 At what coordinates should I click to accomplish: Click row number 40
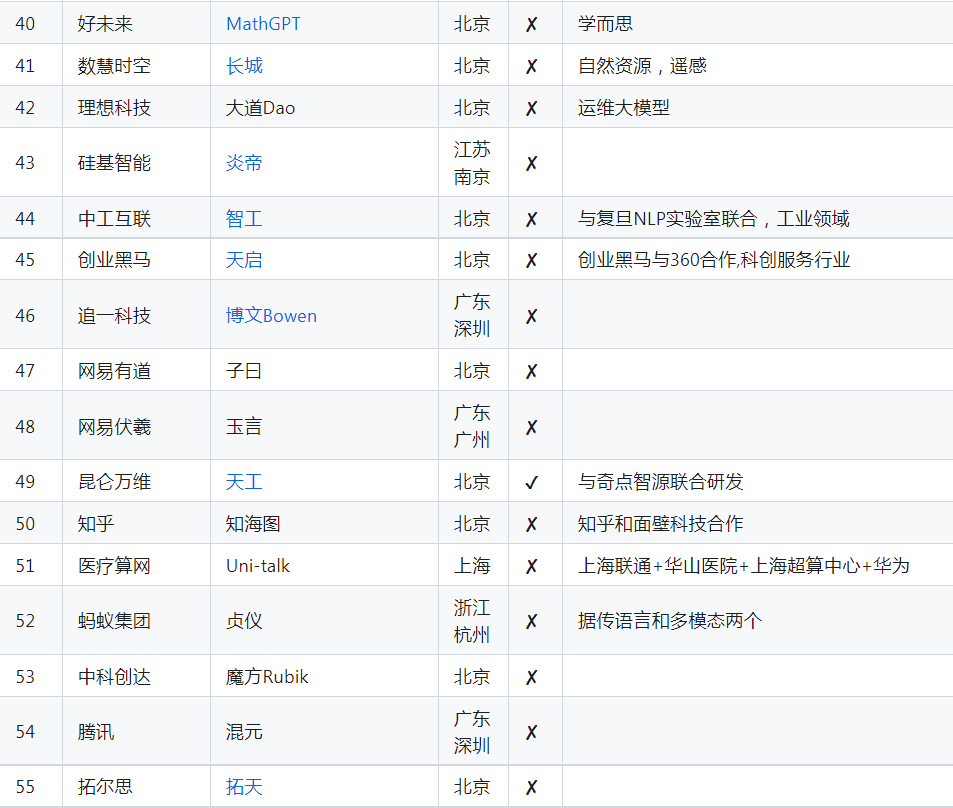[25, 24]
